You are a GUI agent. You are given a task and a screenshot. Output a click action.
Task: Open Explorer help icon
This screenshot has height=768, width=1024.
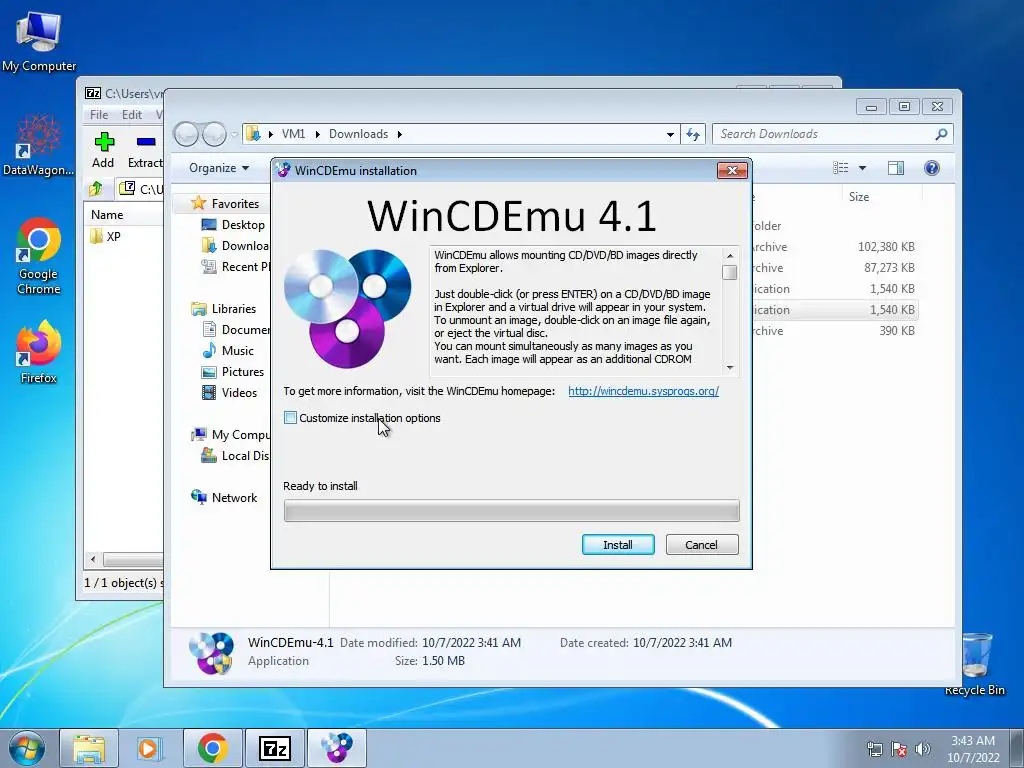point(932,168)
